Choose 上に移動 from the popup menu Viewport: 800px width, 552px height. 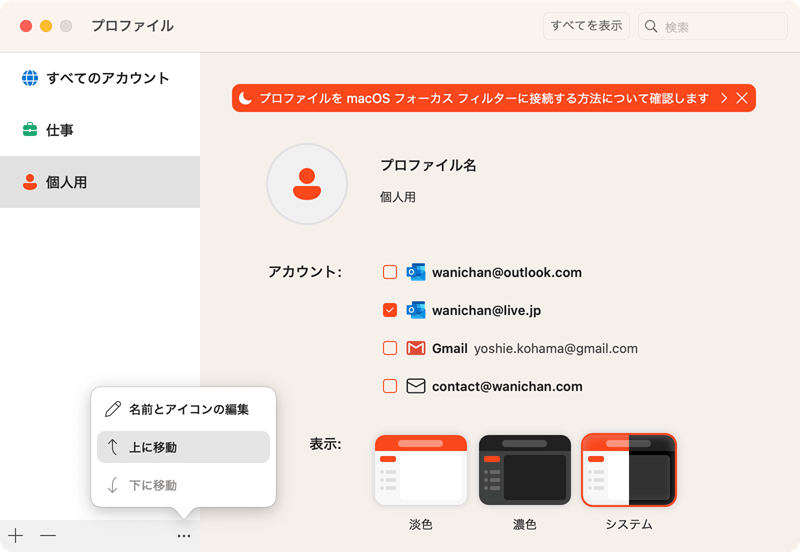click(183, 447)
